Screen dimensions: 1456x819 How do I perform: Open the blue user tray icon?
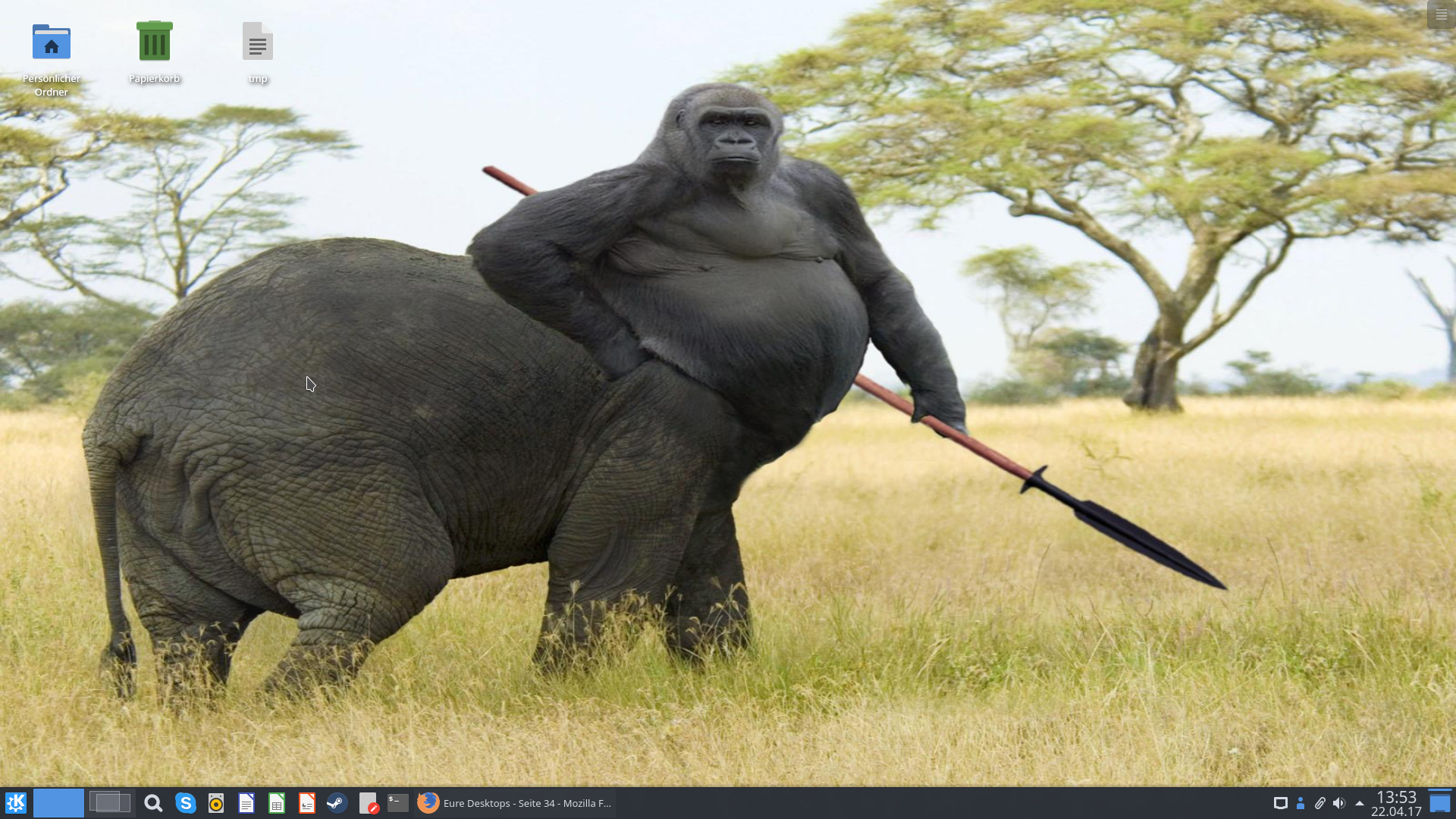tap(1301, 803)
